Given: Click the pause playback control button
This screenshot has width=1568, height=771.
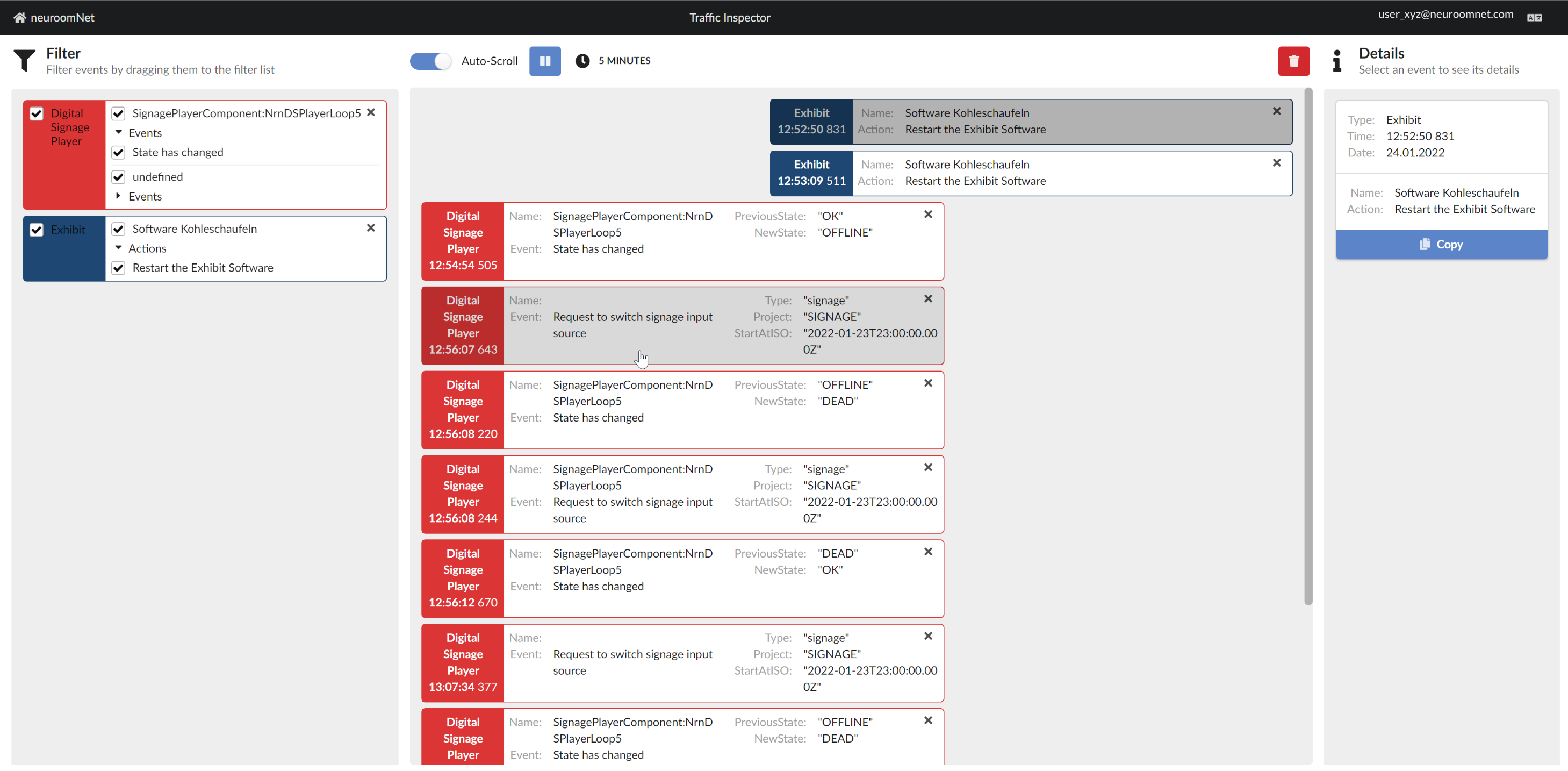Looking at the screenshot, I should (x=546, y=61).
